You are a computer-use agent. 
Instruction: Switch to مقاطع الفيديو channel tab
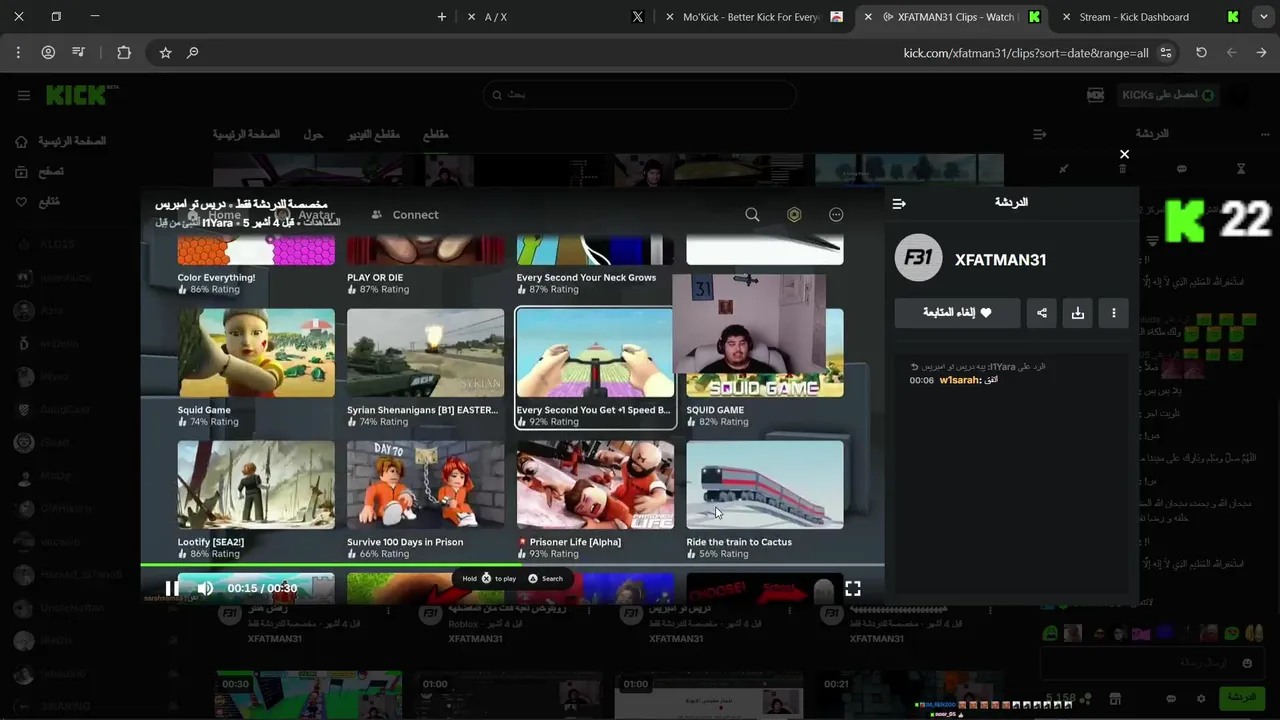click(374, 134)
